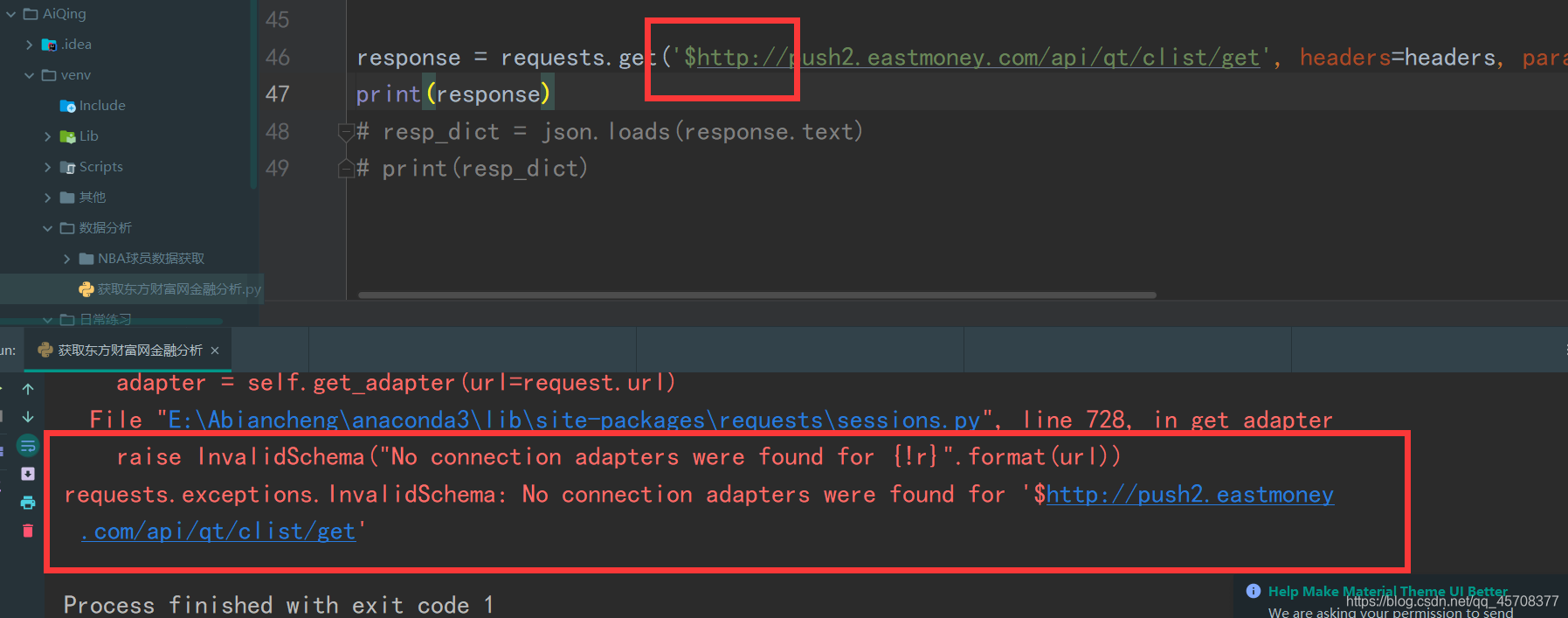Click the Python icon on run tab
The width and height of the screenshot is (1568, 618).
point(45,351)
